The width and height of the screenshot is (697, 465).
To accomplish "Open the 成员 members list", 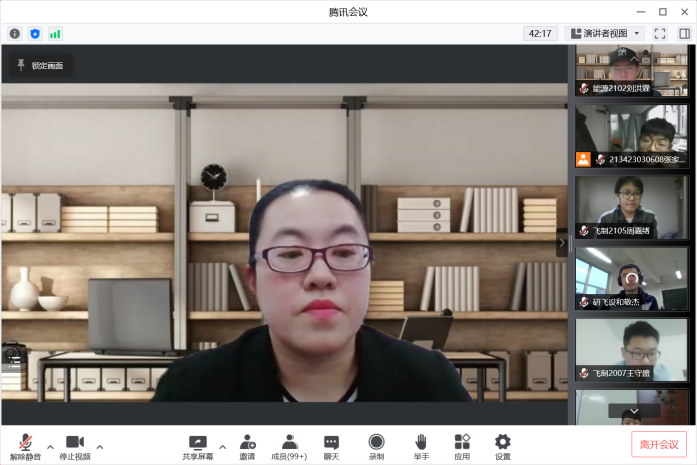I will click(290, 446).
